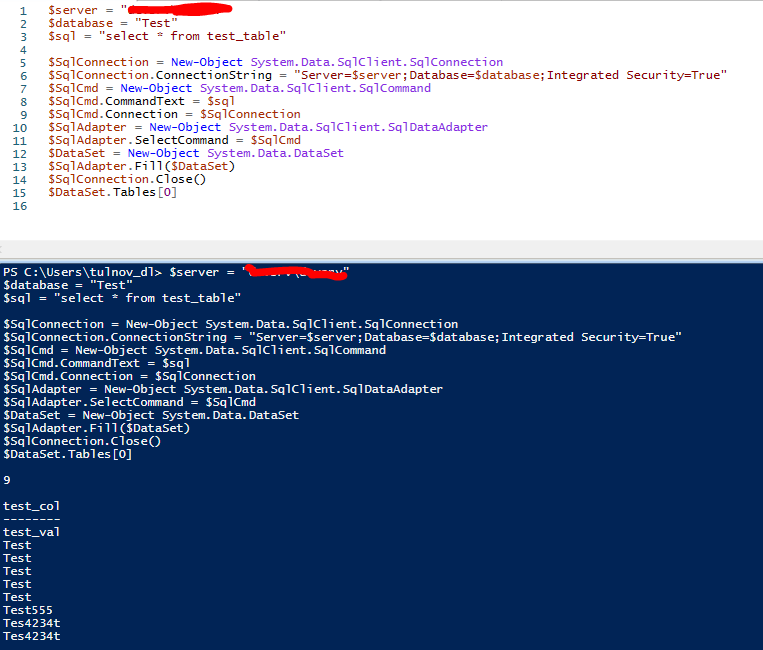This screenshot has width=763, height=650.
Task: Click the test_col column header in output
Action: [x=32, y=506]
